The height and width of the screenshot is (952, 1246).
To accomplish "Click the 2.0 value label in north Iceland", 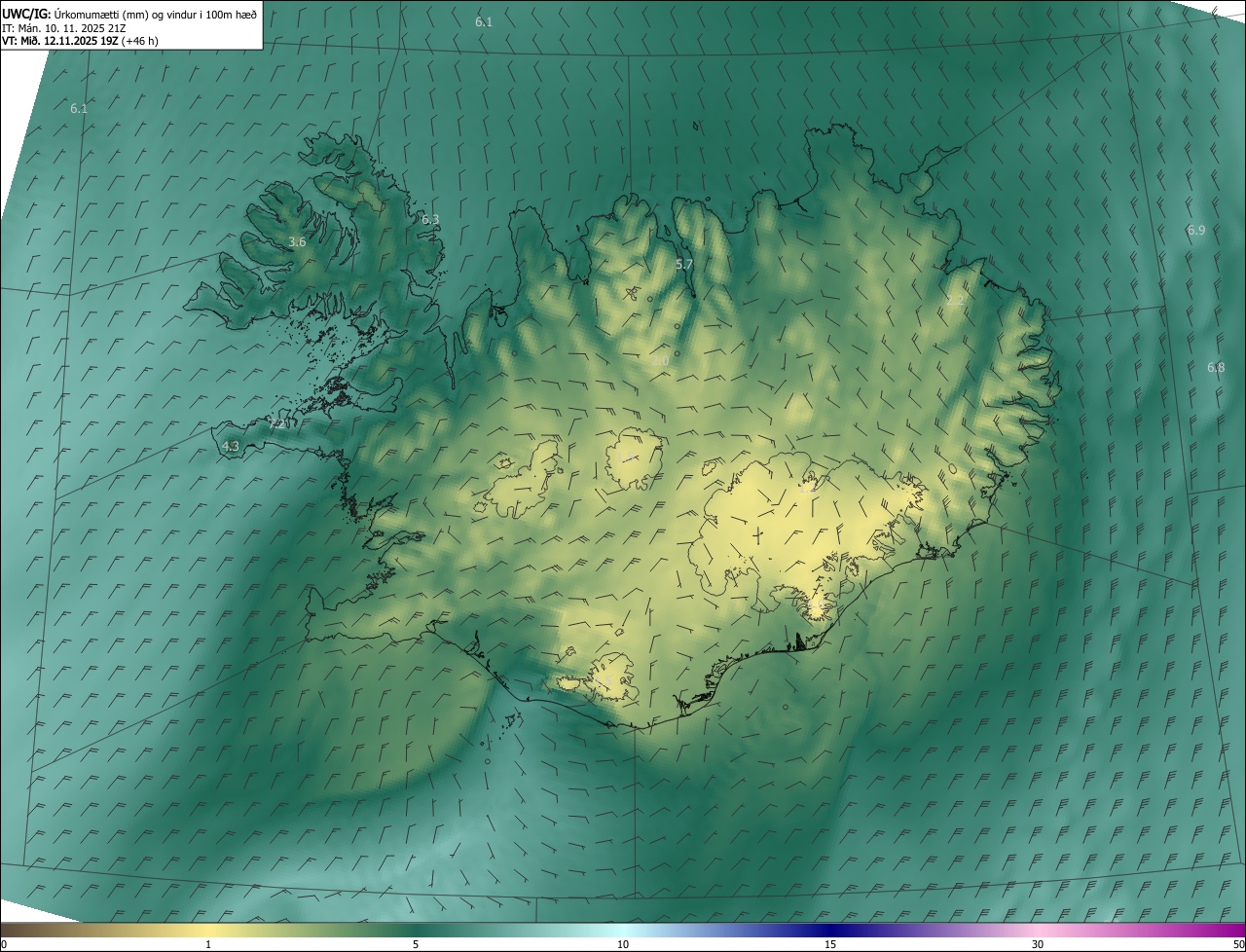I will (x=660, y=361).
